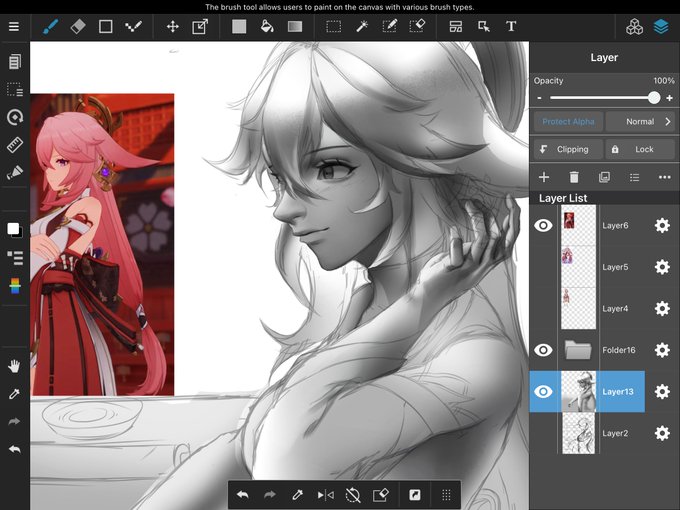680x510 pixels.
Task: Toggle Clipping for the layer
Action: pyautogui.click(x=568, y=149)
